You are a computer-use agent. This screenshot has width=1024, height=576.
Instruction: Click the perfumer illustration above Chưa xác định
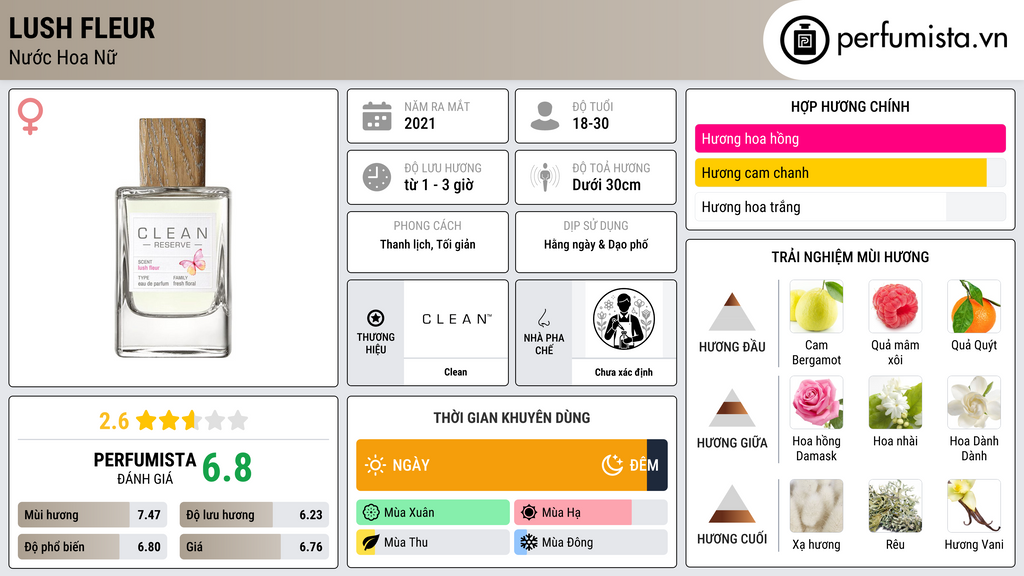pos(624,319)
